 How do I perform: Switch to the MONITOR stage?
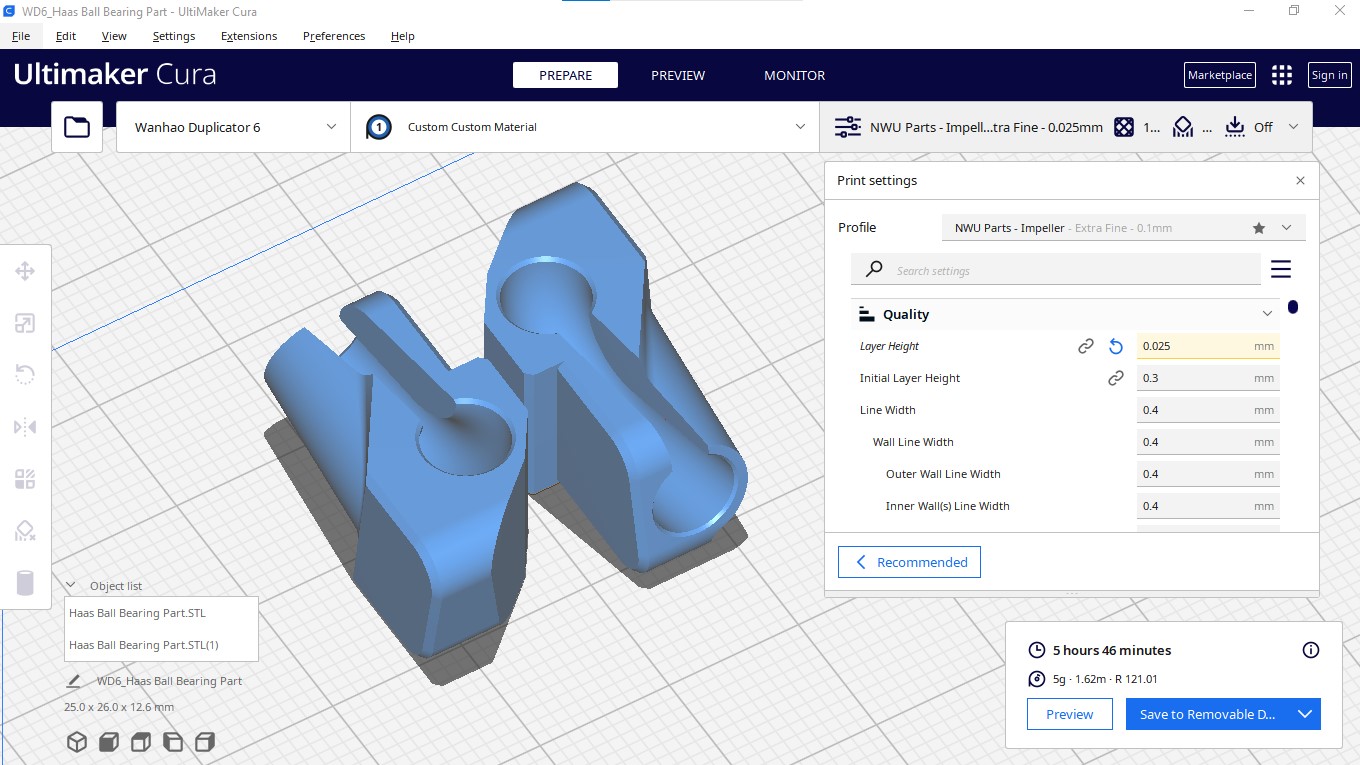click(795, 75)
